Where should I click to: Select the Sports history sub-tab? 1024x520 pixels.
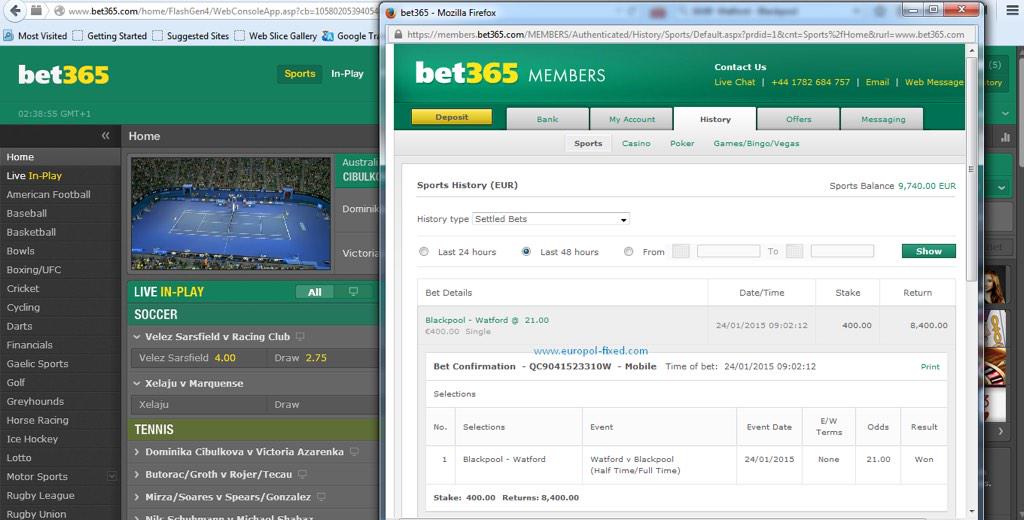pyautogui.click(x=588, y=144)
